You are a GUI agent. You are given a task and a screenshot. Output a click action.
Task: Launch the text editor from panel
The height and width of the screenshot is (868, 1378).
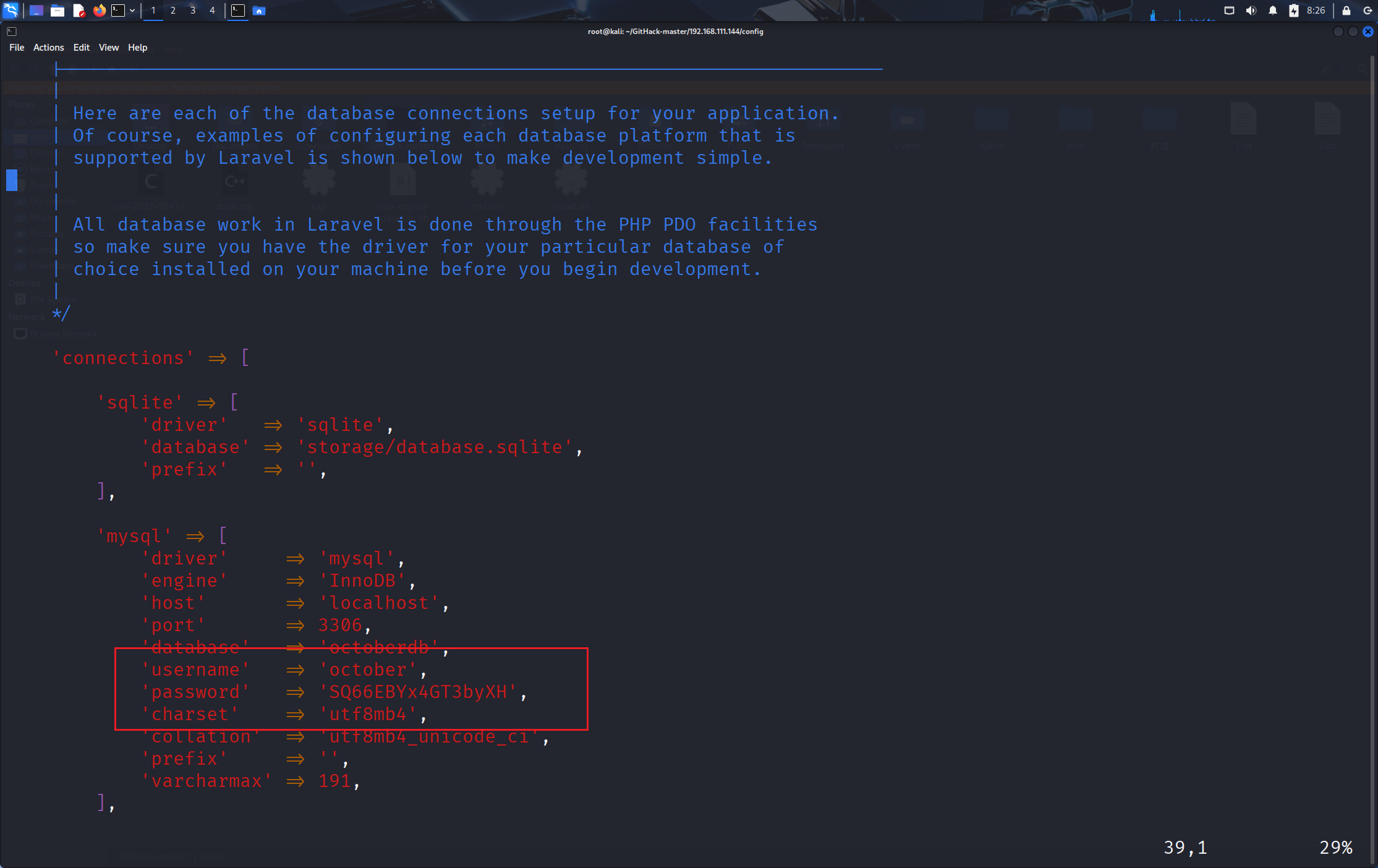coord(79,11)
